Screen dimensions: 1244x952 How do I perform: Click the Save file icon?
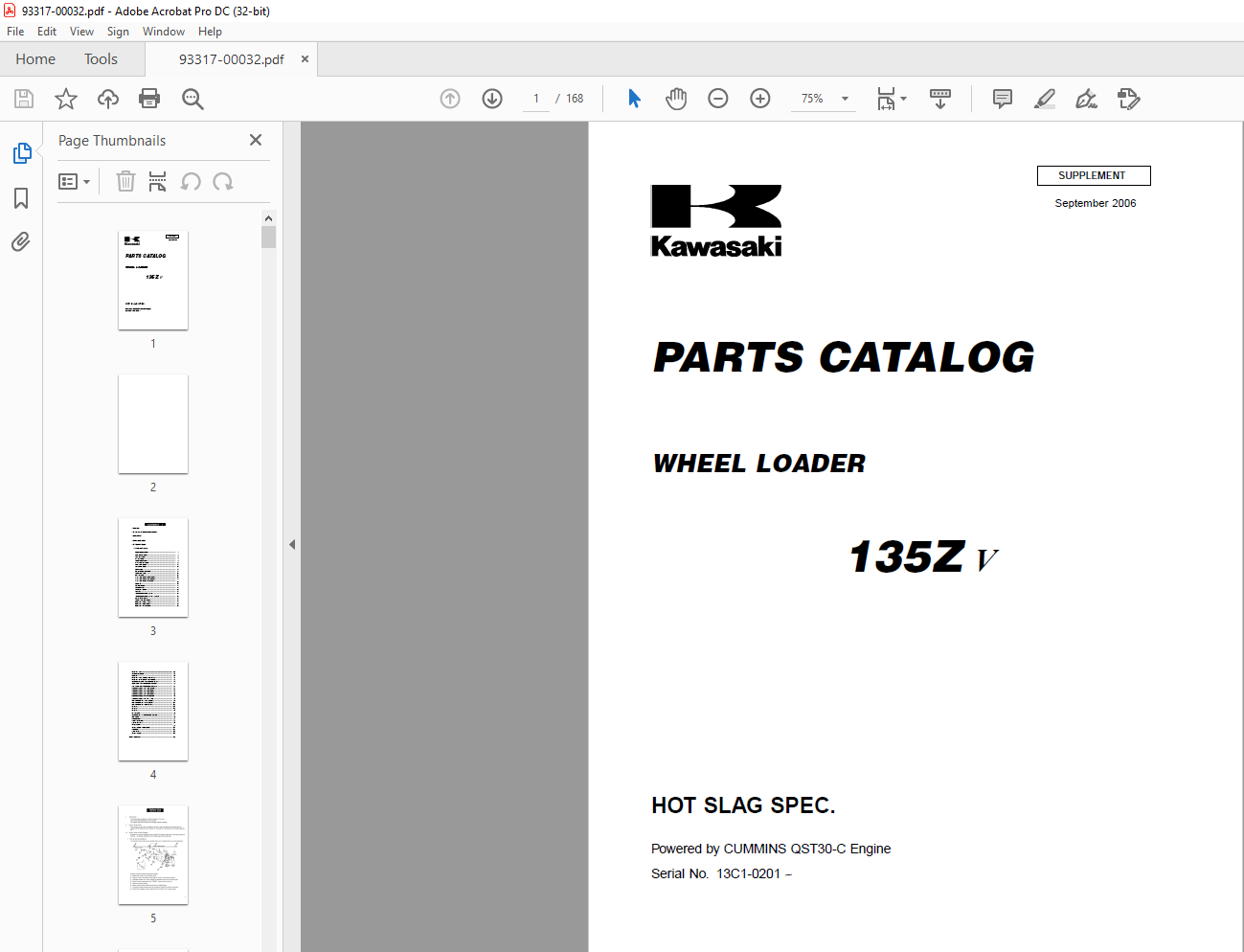(x=24, y=99)
